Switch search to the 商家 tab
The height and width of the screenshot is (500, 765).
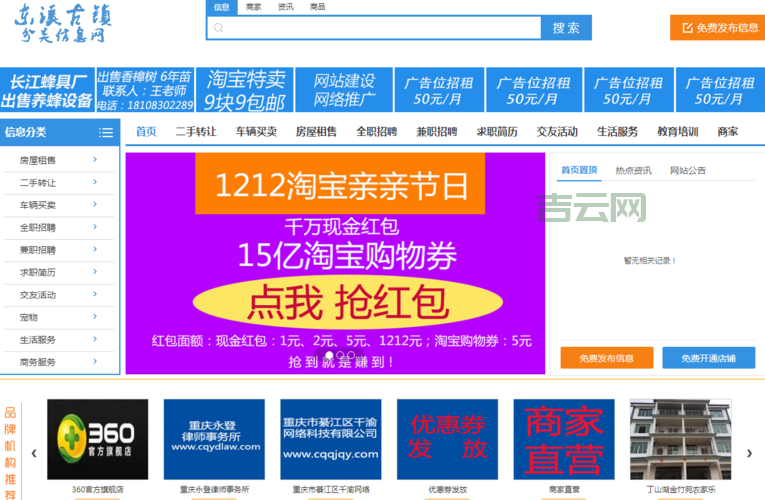(254, 7)
